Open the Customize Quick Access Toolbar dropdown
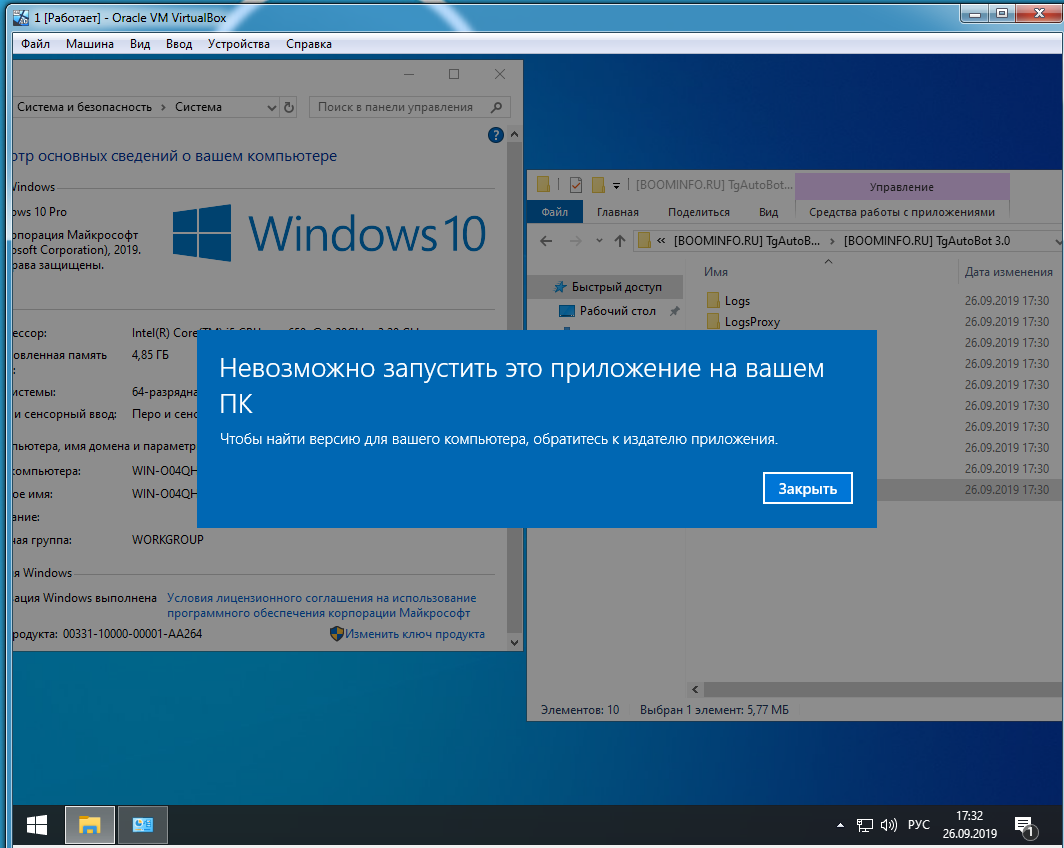 (616, 185)
